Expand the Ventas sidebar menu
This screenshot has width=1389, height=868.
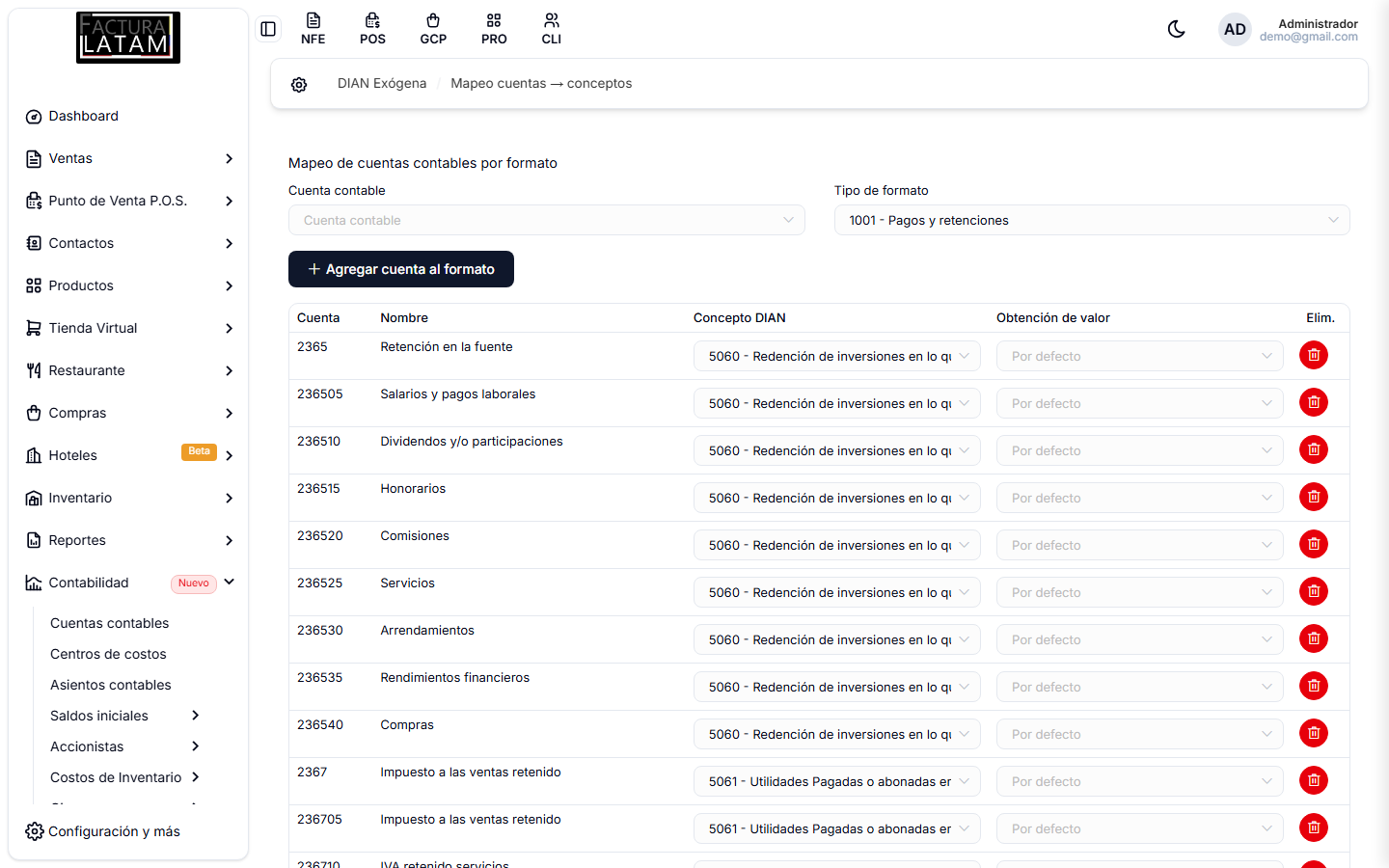pyautogui.click(x=128, y=158)
